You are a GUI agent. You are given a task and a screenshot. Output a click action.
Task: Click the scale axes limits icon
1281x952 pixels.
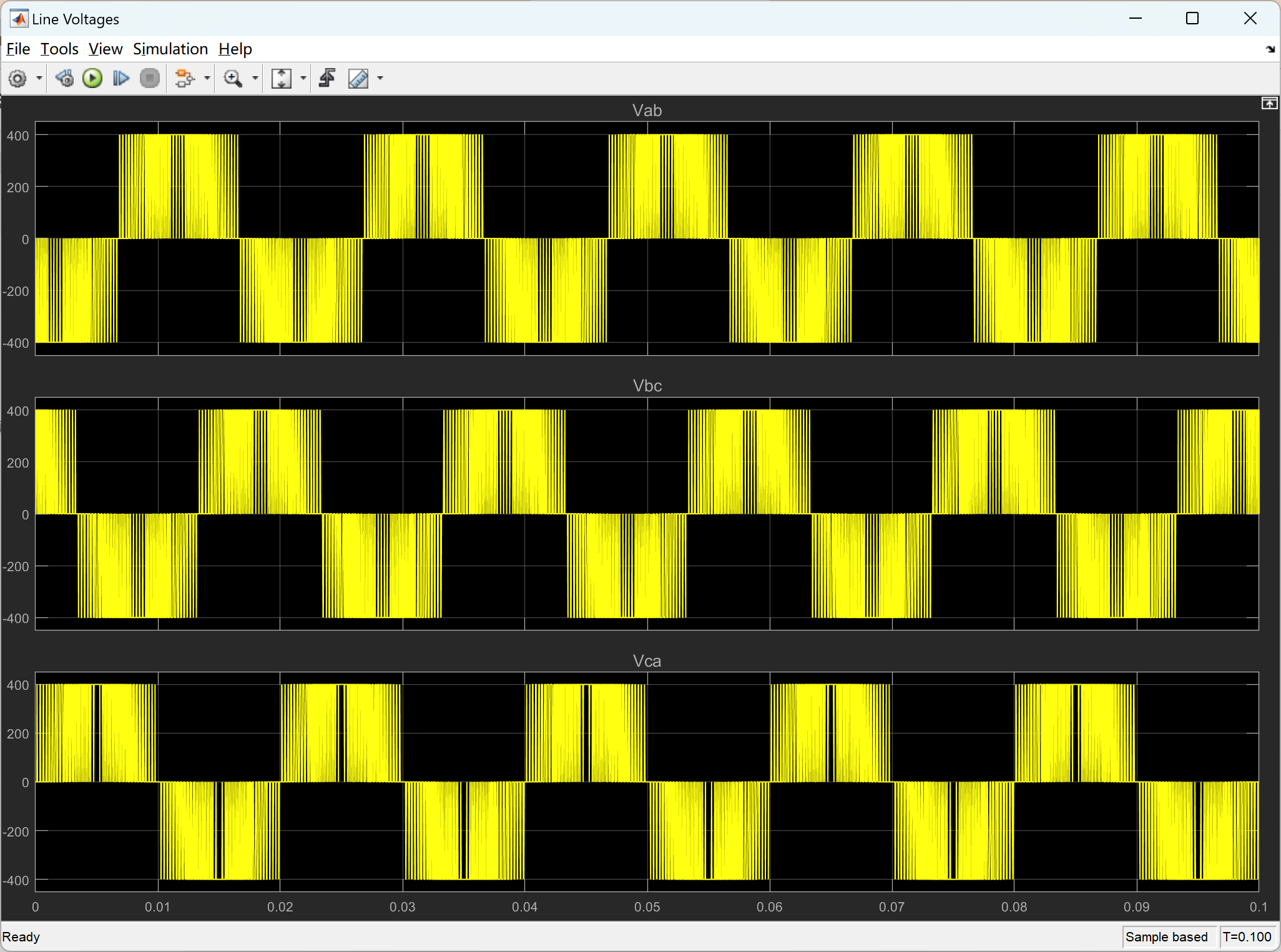click(x=282, y=79)
